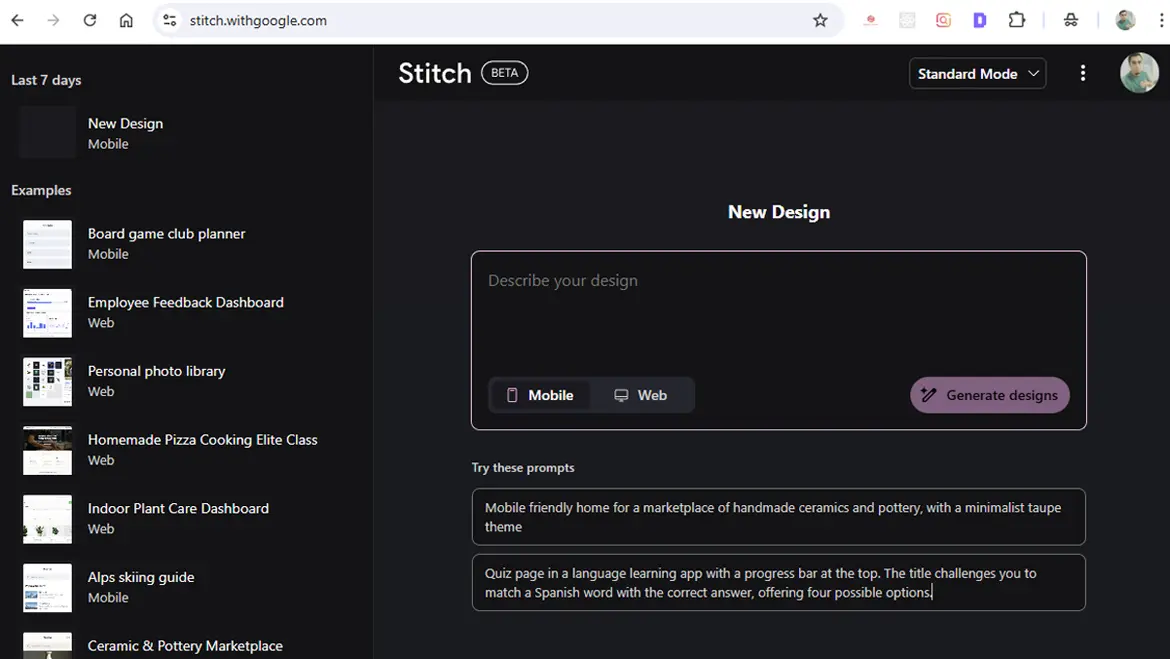Open the red camera-shaped browser extension
The image size is (1170, 659).
[943, 20]
